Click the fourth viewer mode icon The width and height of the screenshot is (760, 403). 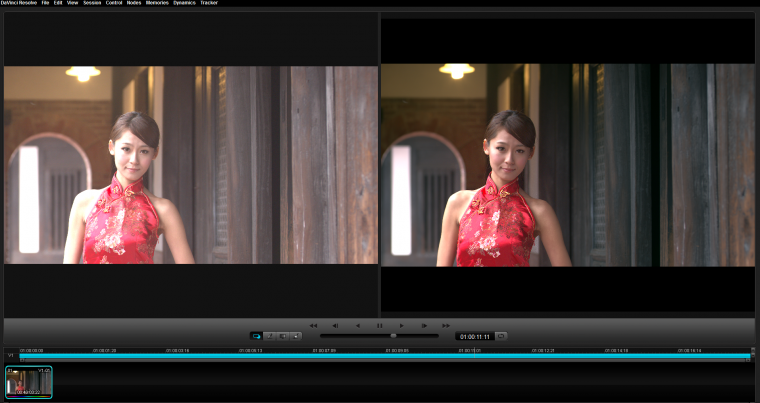(296, 336)
